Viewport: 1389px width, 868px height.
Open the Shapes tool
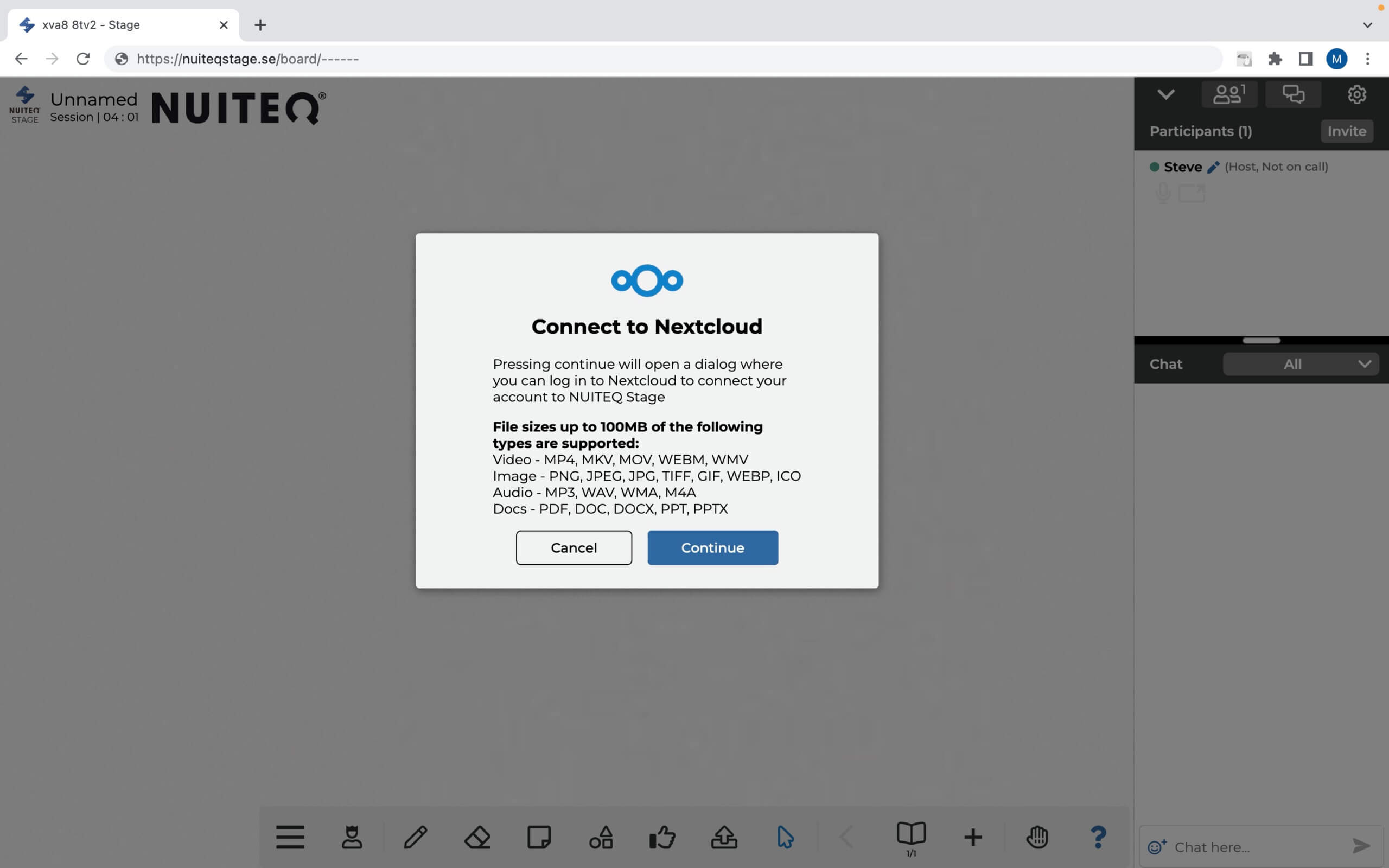(x=601, y=837)
